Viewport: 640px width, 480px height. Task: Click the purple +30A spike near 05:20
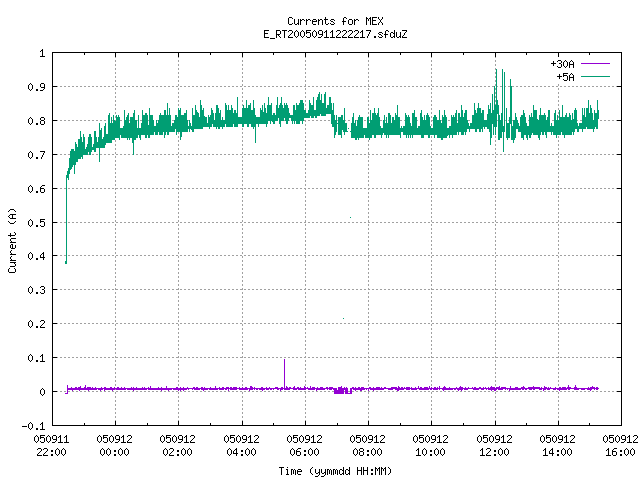(284, 373)
